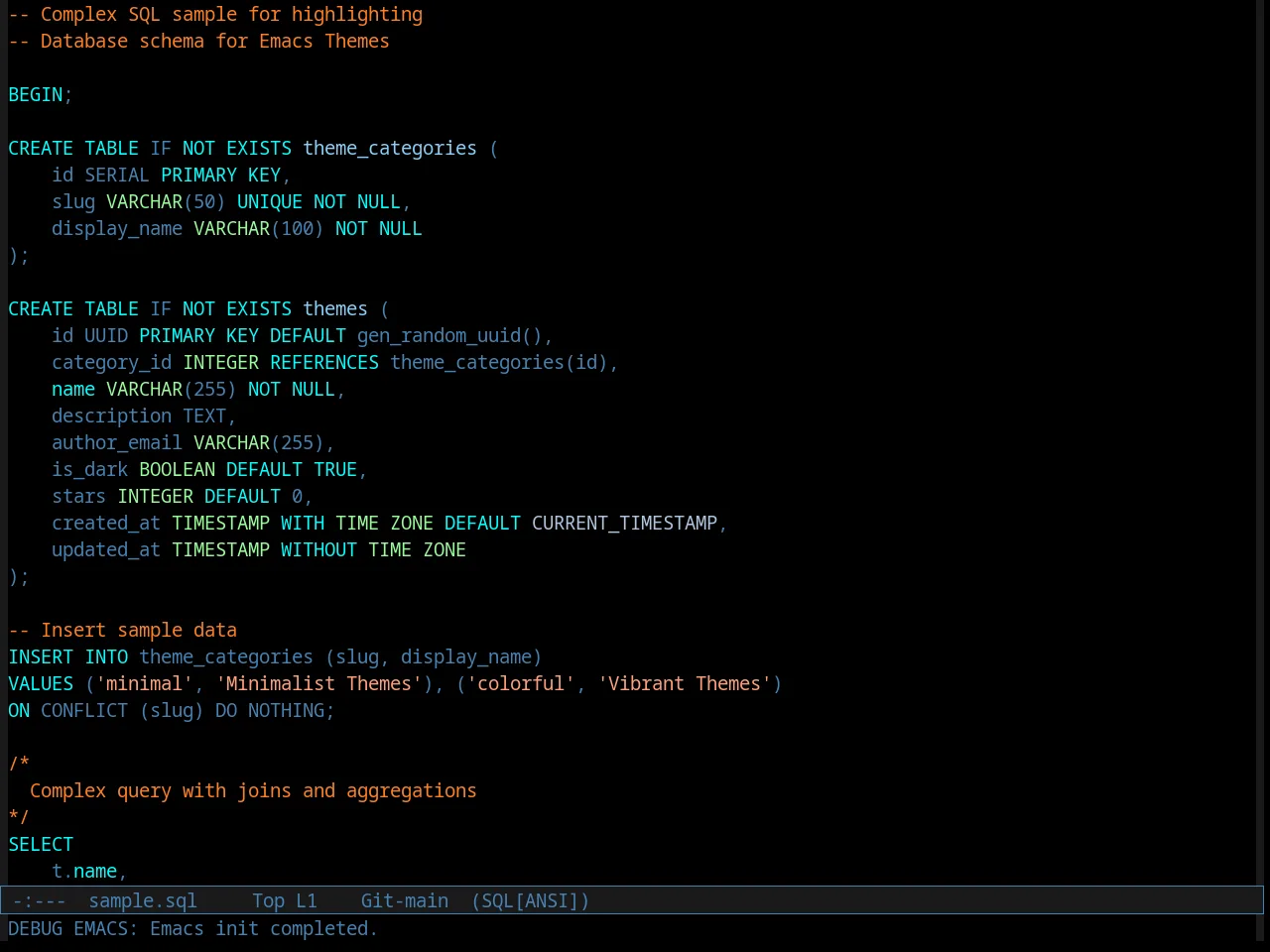
Task: Click the (SQL[ANSI]) major mode indicator
Action: tap(531, 900)
